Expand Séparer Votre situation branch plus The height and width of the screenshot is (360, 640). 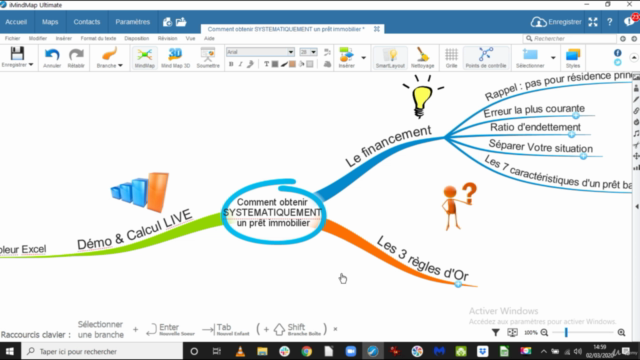point(583,156)
